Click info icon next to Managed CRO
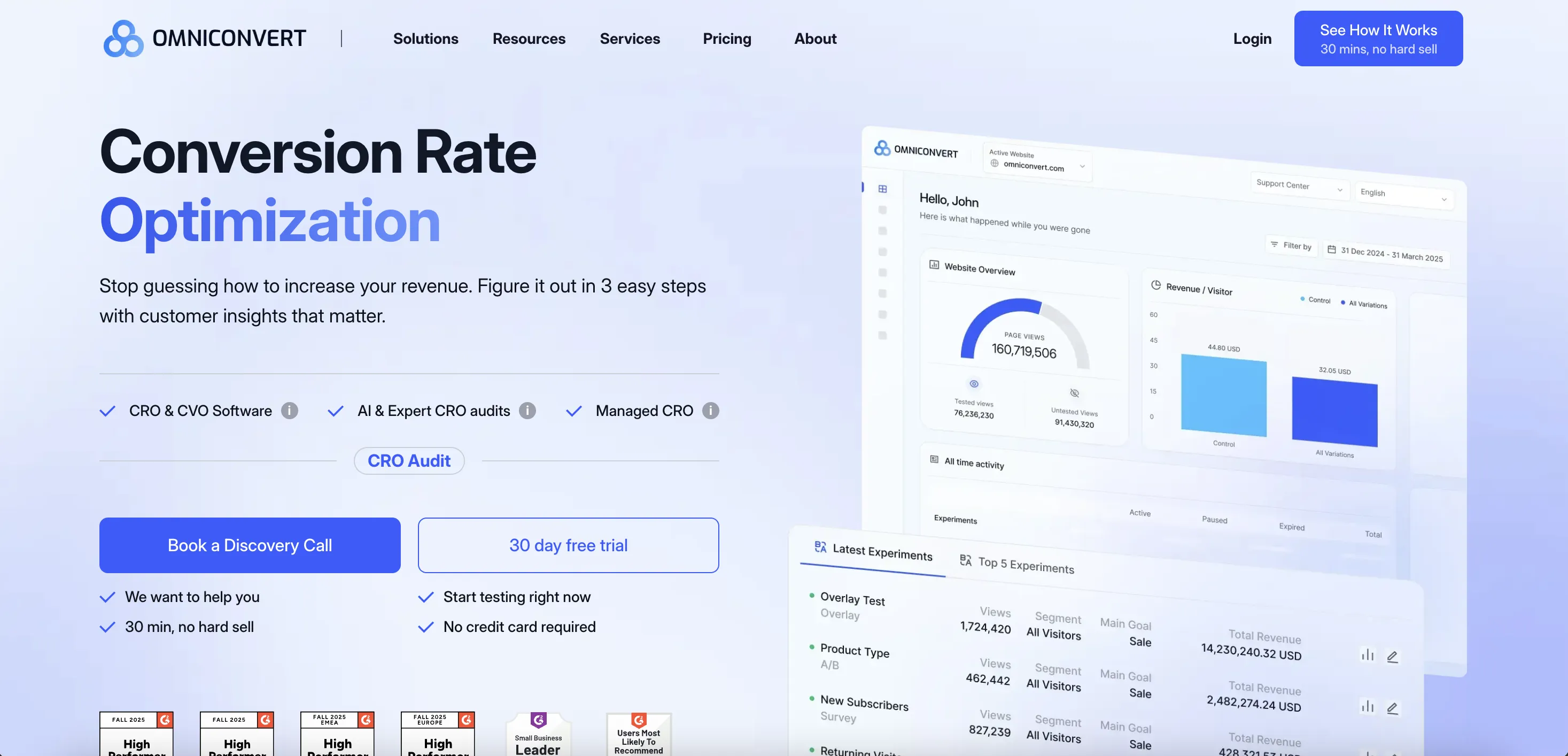 710,411
